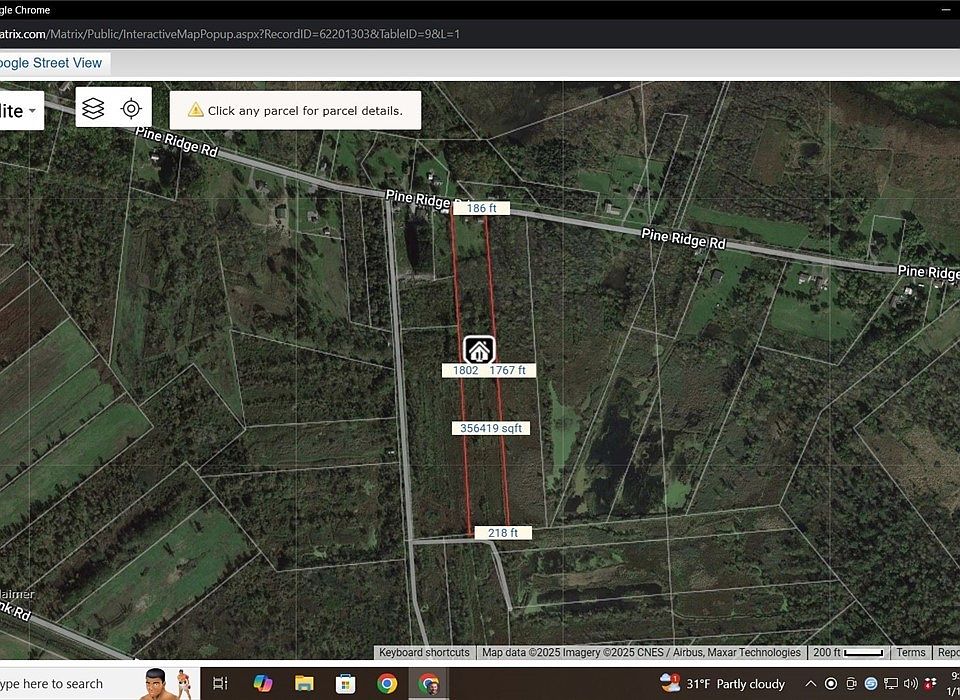Expand the Satellite map type dropdown
The height and width of the screenshot is (700, 960).
pos(20,109)
